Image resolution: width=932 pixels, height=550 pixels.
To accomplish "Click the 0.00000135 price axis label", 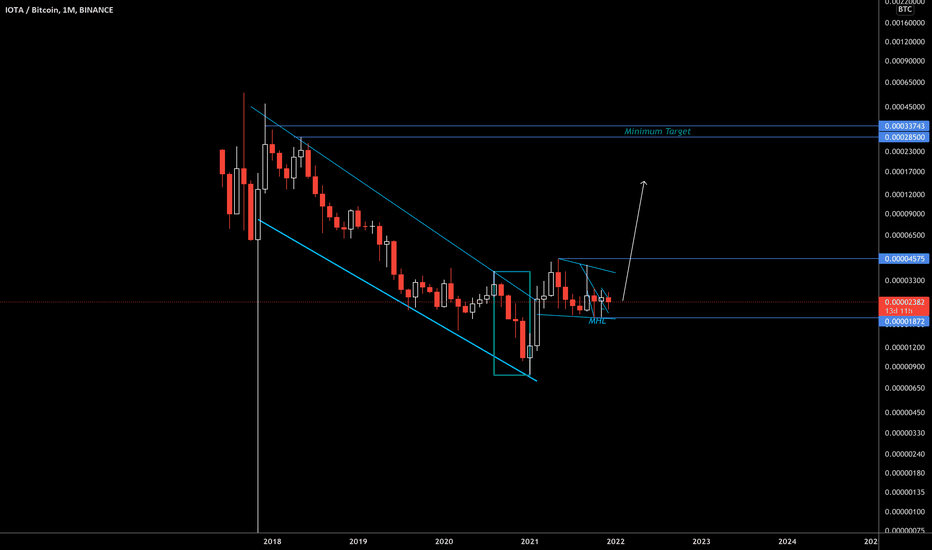I will (x=905, y=492).
